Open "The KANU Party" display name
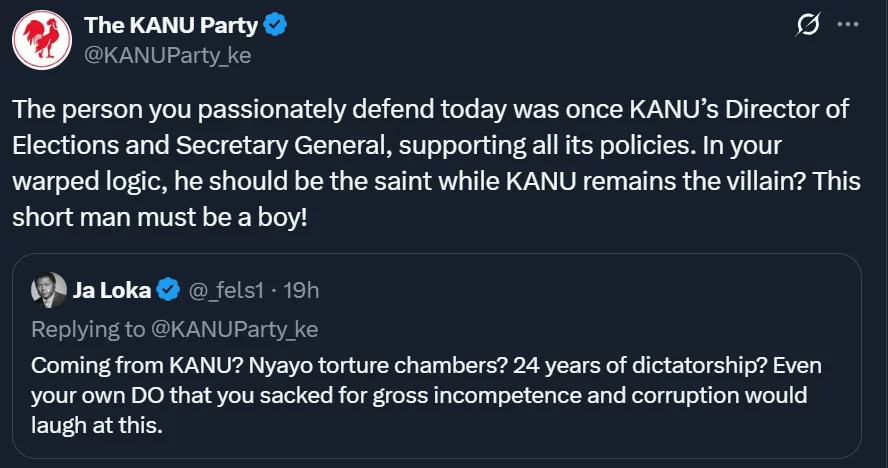Screen dimensions: 888x468 point(169,25)
